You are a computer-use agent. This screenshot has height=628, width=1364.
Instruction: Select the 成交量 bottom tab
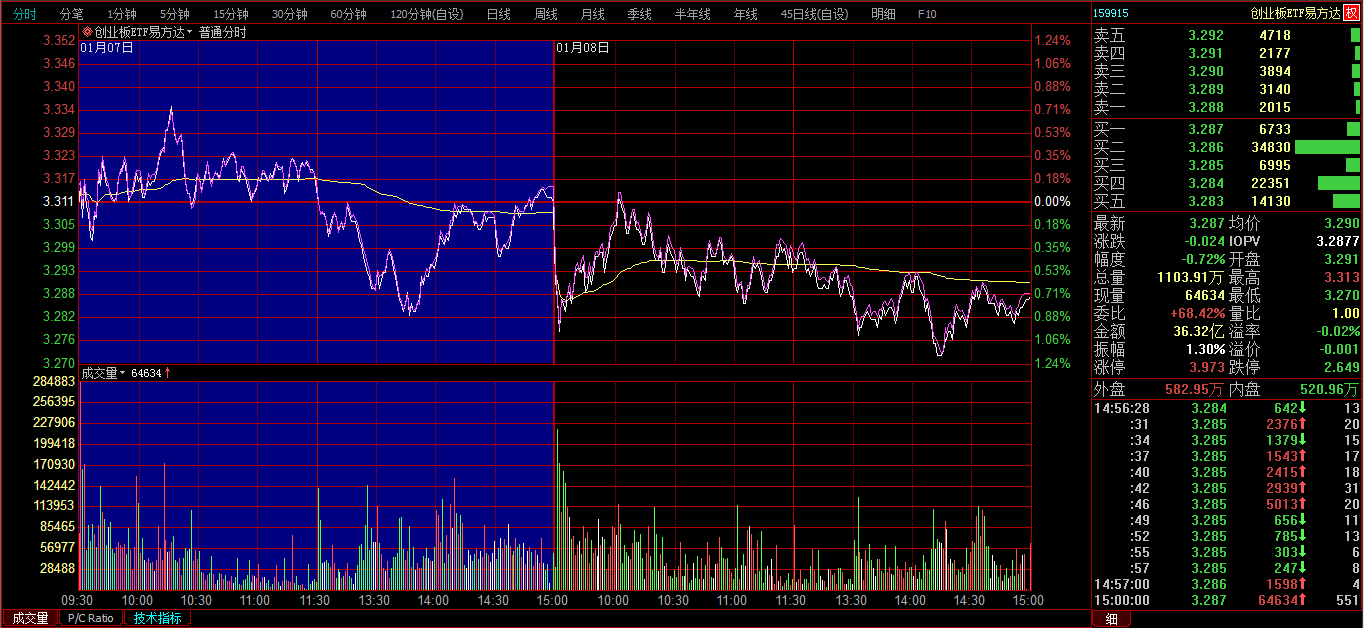[29, 618]
